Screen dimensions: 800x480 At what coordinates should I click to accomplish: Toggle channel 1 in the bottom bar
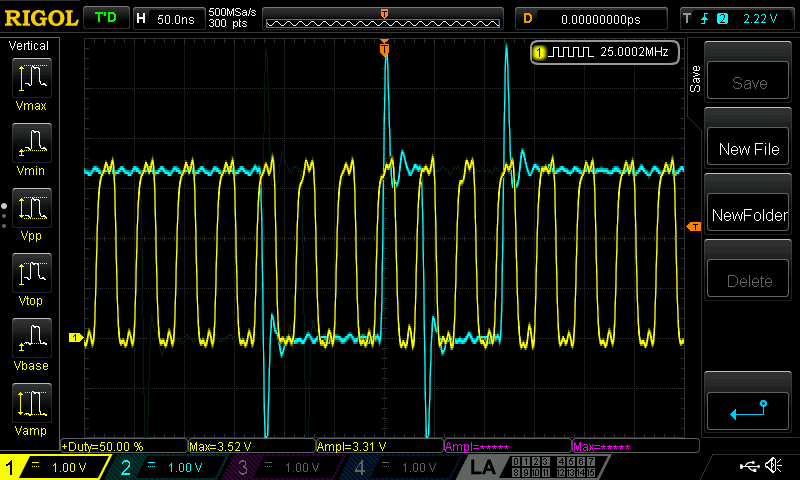click(50, 467)
